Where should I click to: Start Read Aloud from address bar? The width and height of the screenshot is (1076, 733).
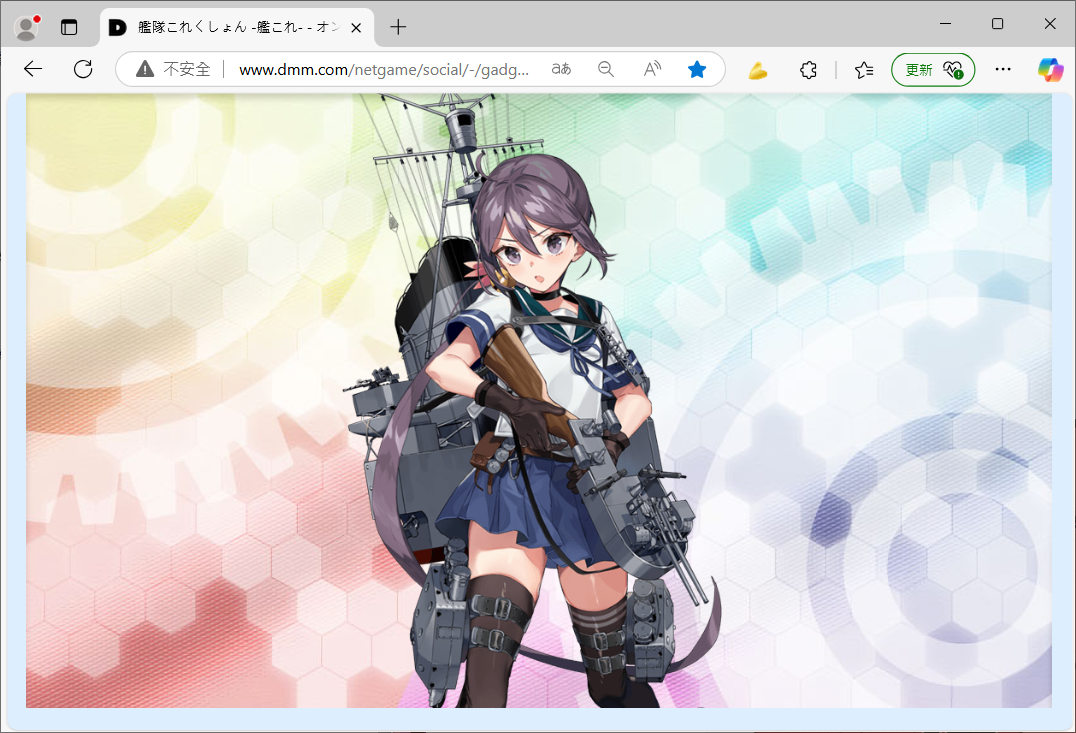click(652, 69)
